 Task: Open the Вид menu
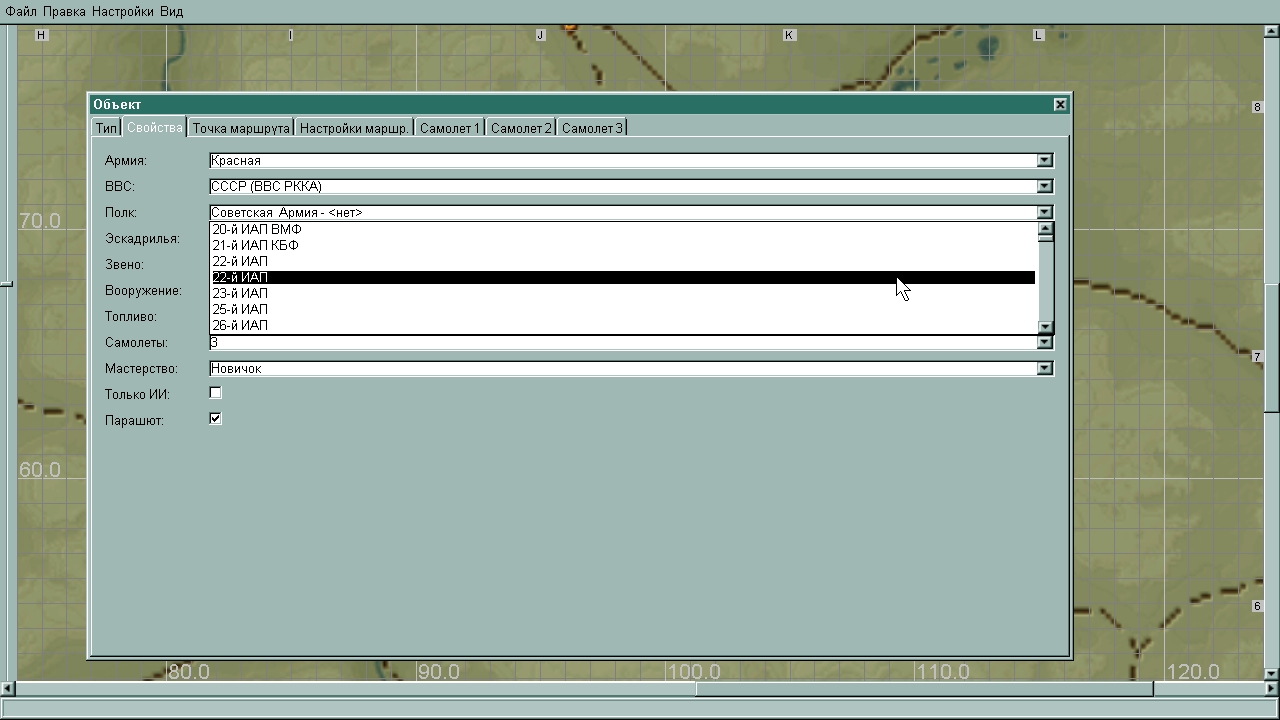171,11
